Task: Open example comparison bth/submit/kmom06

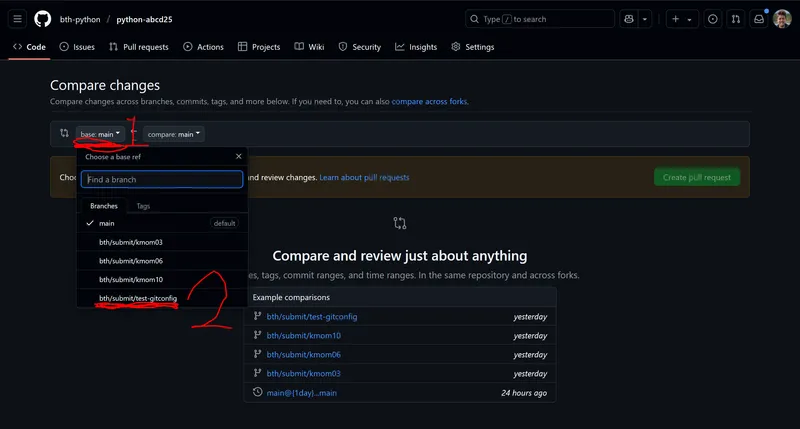Action: point(304,355)
